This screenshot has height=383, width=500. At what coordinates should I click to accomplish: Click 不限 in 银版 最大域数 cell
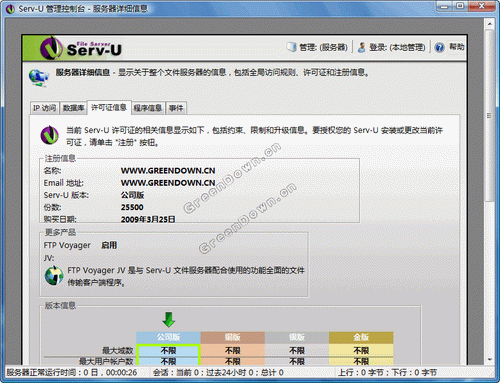[297, 351]
